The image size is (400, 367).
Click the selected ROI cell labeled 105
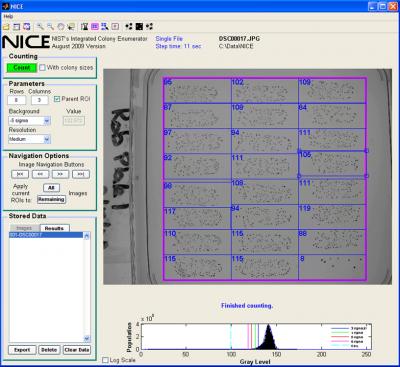point(332,163)
